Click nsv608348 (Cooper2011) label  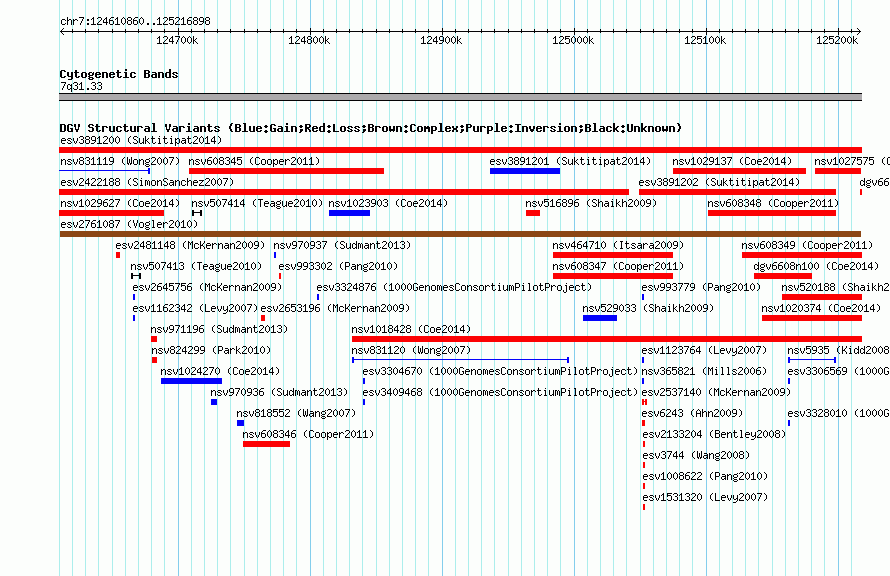point(773,203)
